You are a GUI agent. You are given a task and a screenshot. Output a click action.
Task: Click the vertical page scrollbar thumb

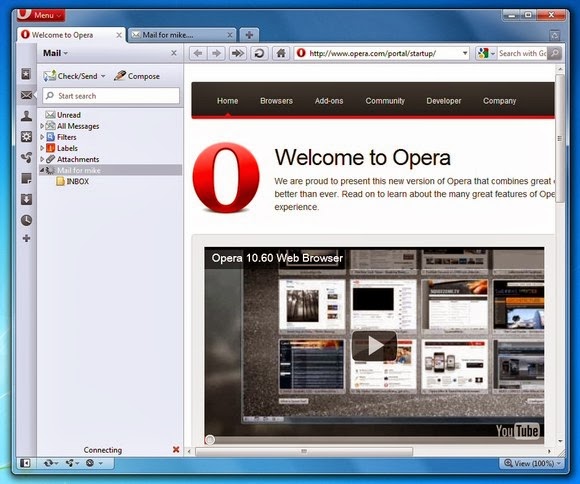[x=560, y=138]
